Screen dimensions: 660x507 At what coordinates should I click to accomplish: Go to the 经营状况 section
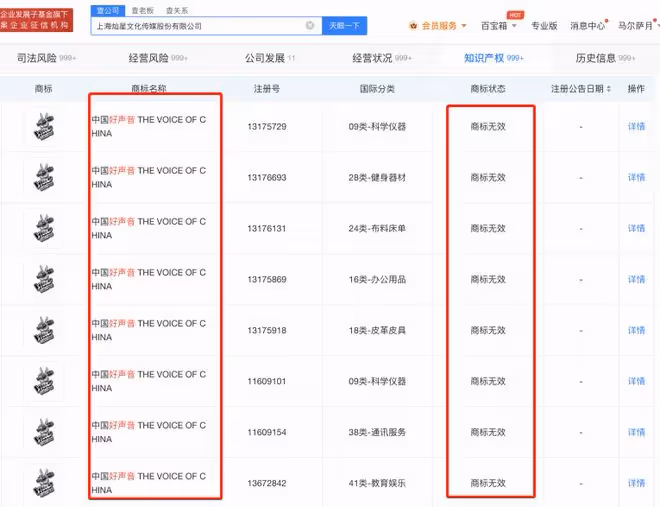pyautogui.click(x=382, y=58)
